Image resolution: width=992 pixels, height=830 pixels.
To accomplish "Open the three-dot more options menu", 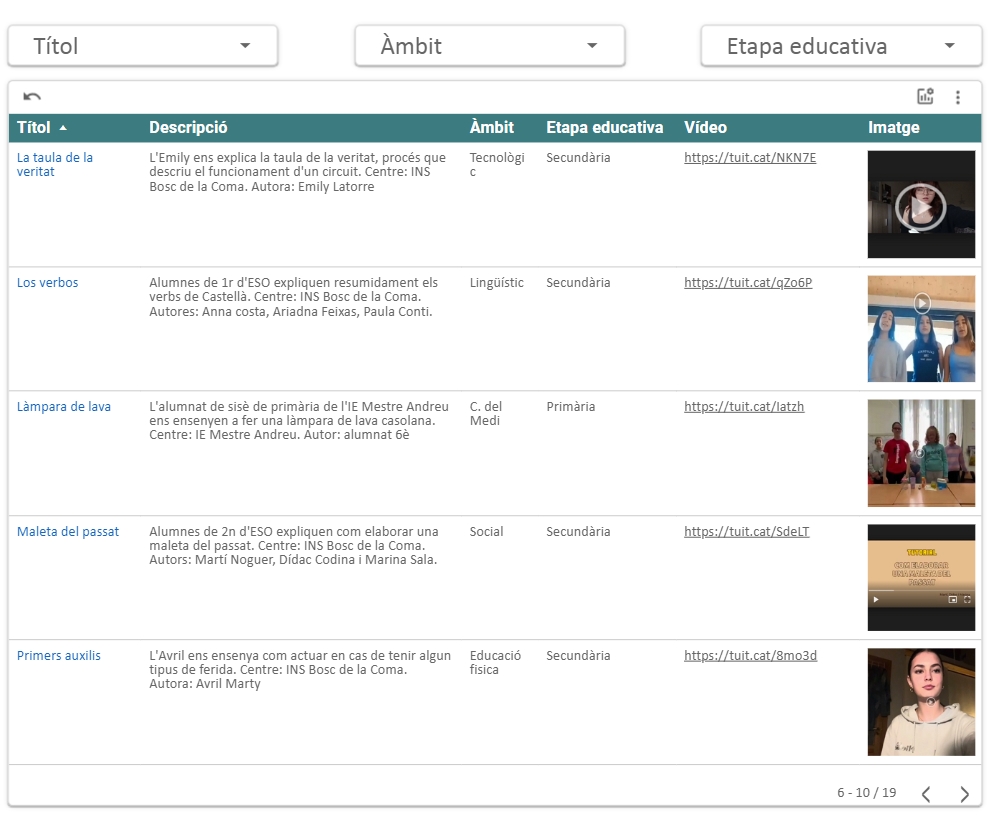I will [958, 97].
